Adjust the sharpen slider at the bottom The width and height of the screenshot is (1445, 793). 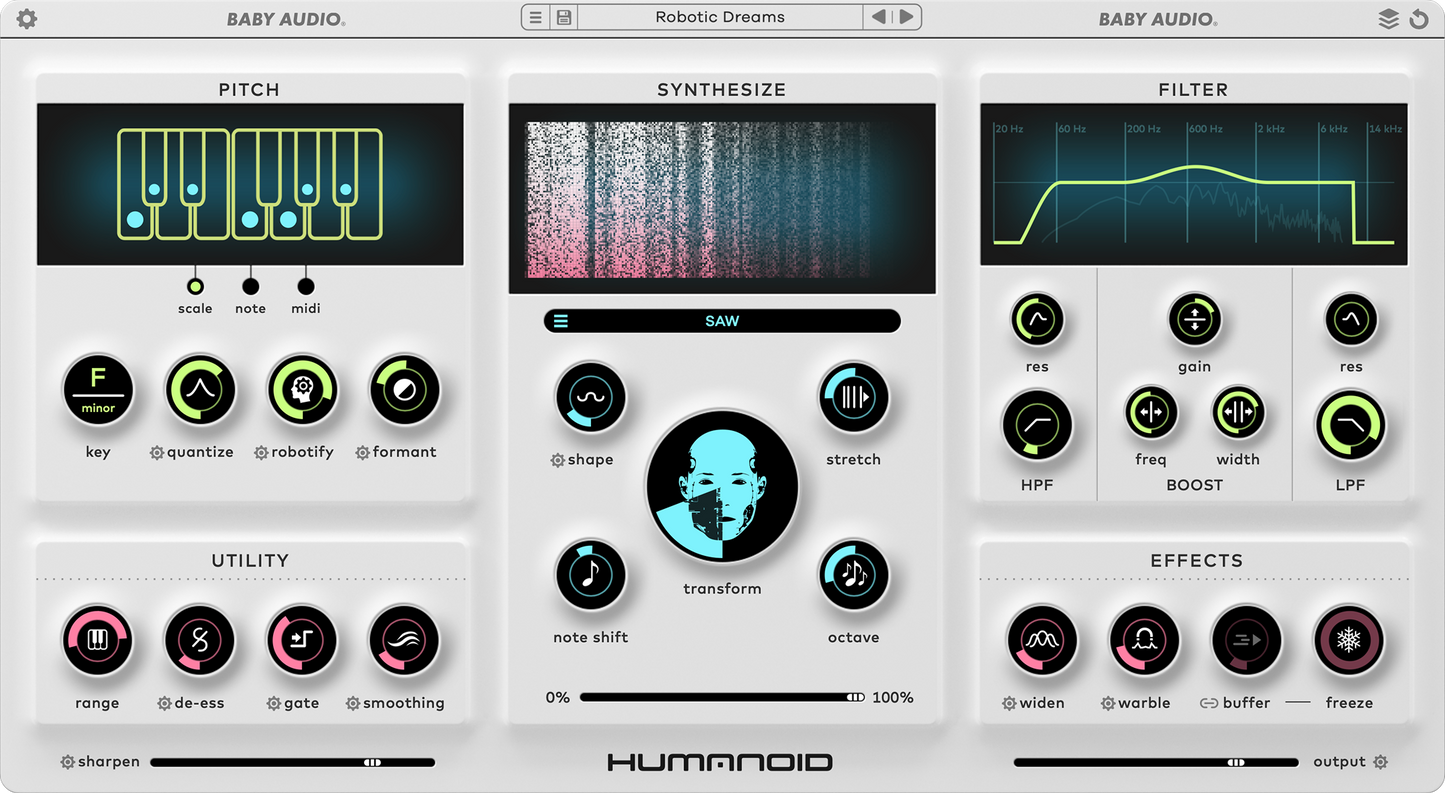coord(372,761)
